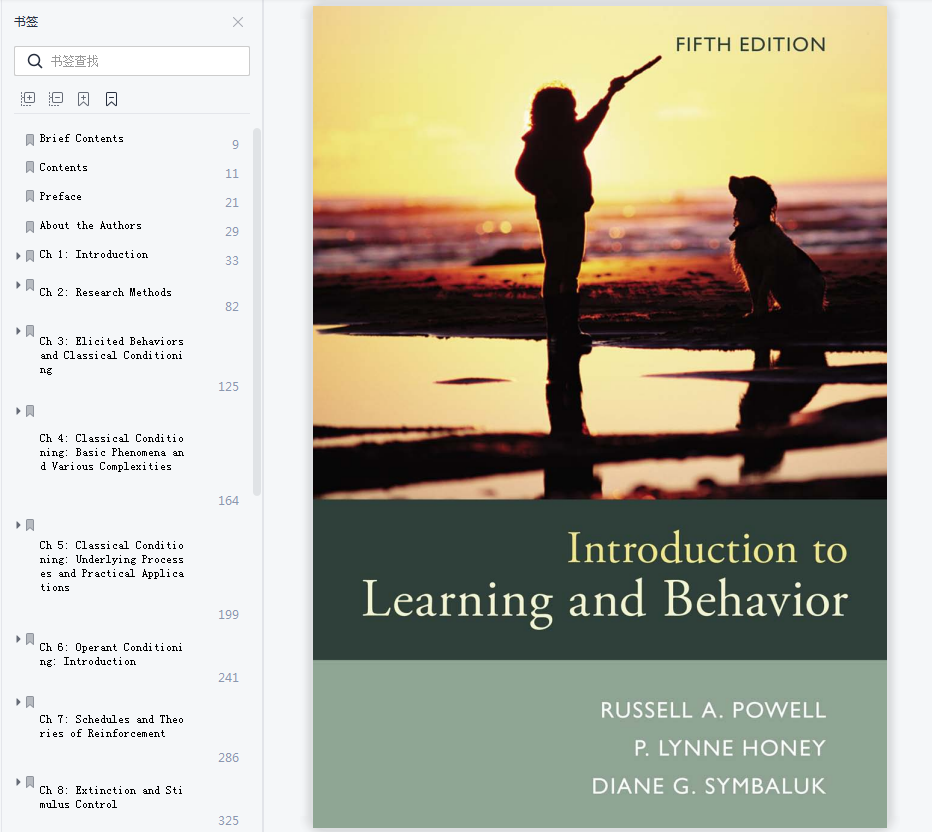This screenshot has width=932, height=832.
Task: Click page number 241 for Ch 6
Action: [x=228, y=678]
